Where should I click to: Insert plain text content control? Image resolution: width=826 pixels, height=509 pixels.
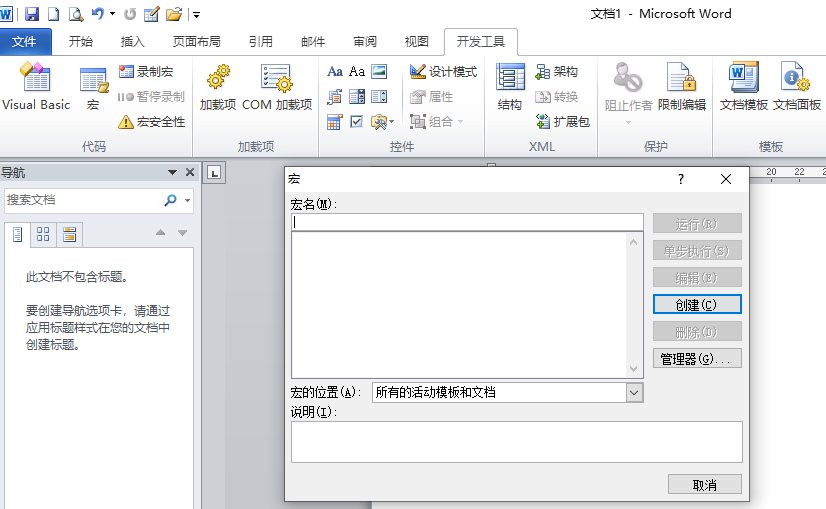tap(357, 71)
